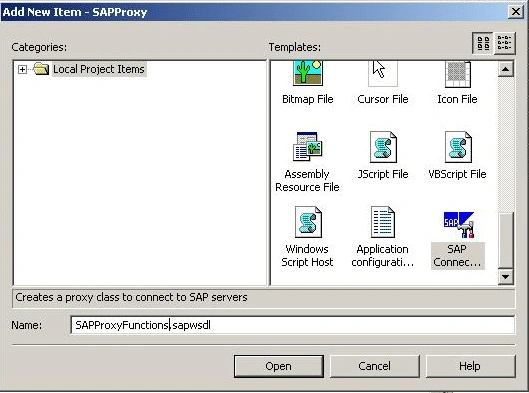This screenshot has height=393, width=529.
Task: Pick the Windows Script Host icon
Action: point(308,222)
